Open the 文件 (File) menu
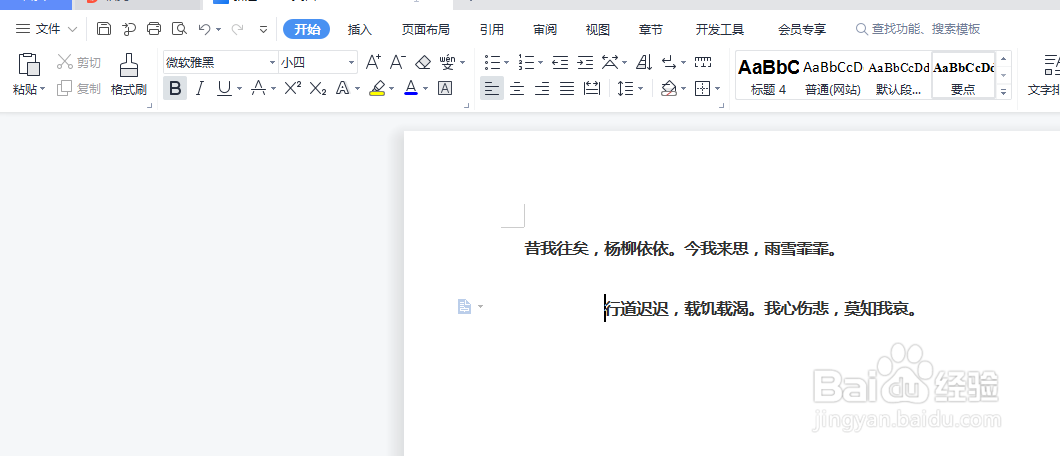 point(47,29)
